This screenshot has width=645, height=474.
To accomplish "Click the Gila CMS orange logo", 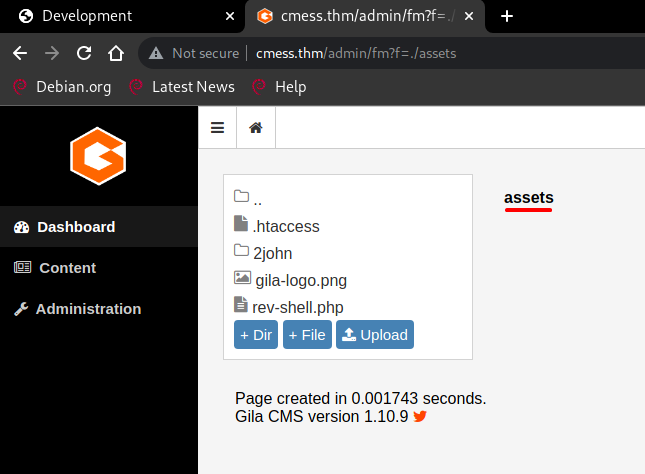I will tap(98, 158).
